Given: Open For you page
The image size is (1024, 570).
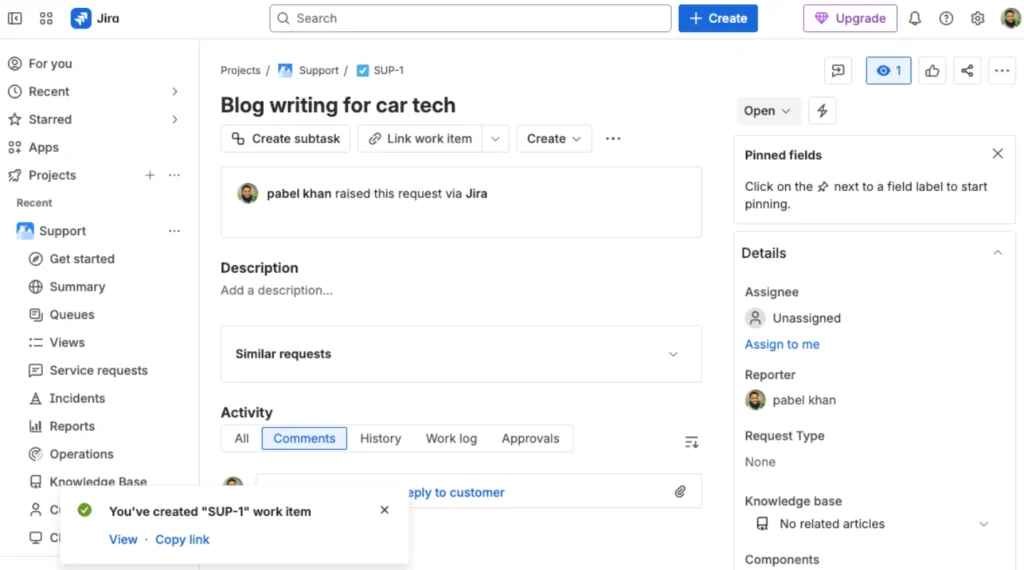Looking at the screenshot, I should 50,63.
